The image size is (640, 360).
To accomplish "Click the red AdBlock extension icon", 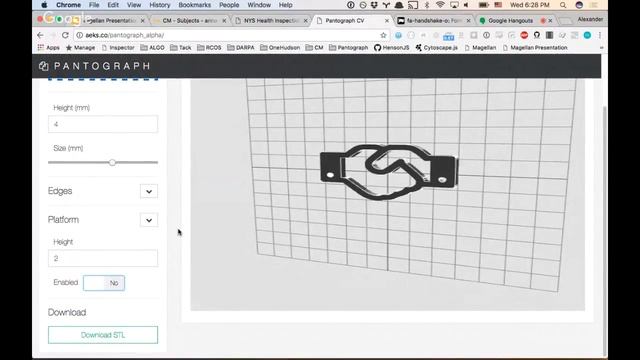I will 524,35.
